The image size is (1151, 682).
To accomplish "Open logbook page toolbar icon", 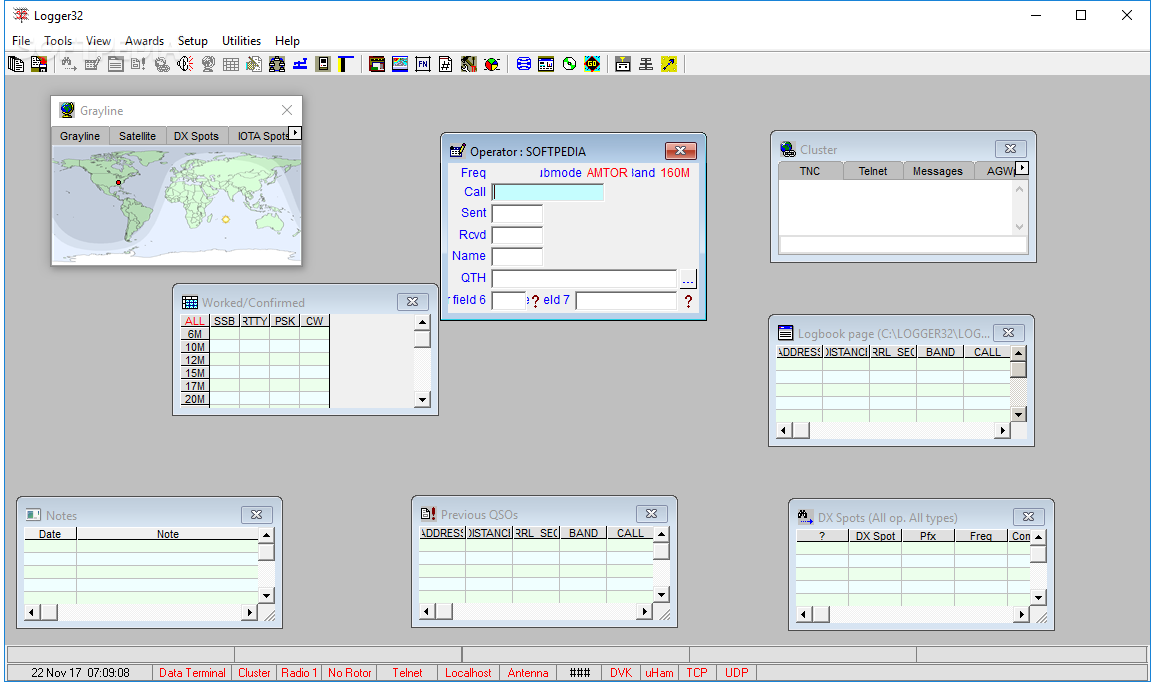I will (115, 64).
